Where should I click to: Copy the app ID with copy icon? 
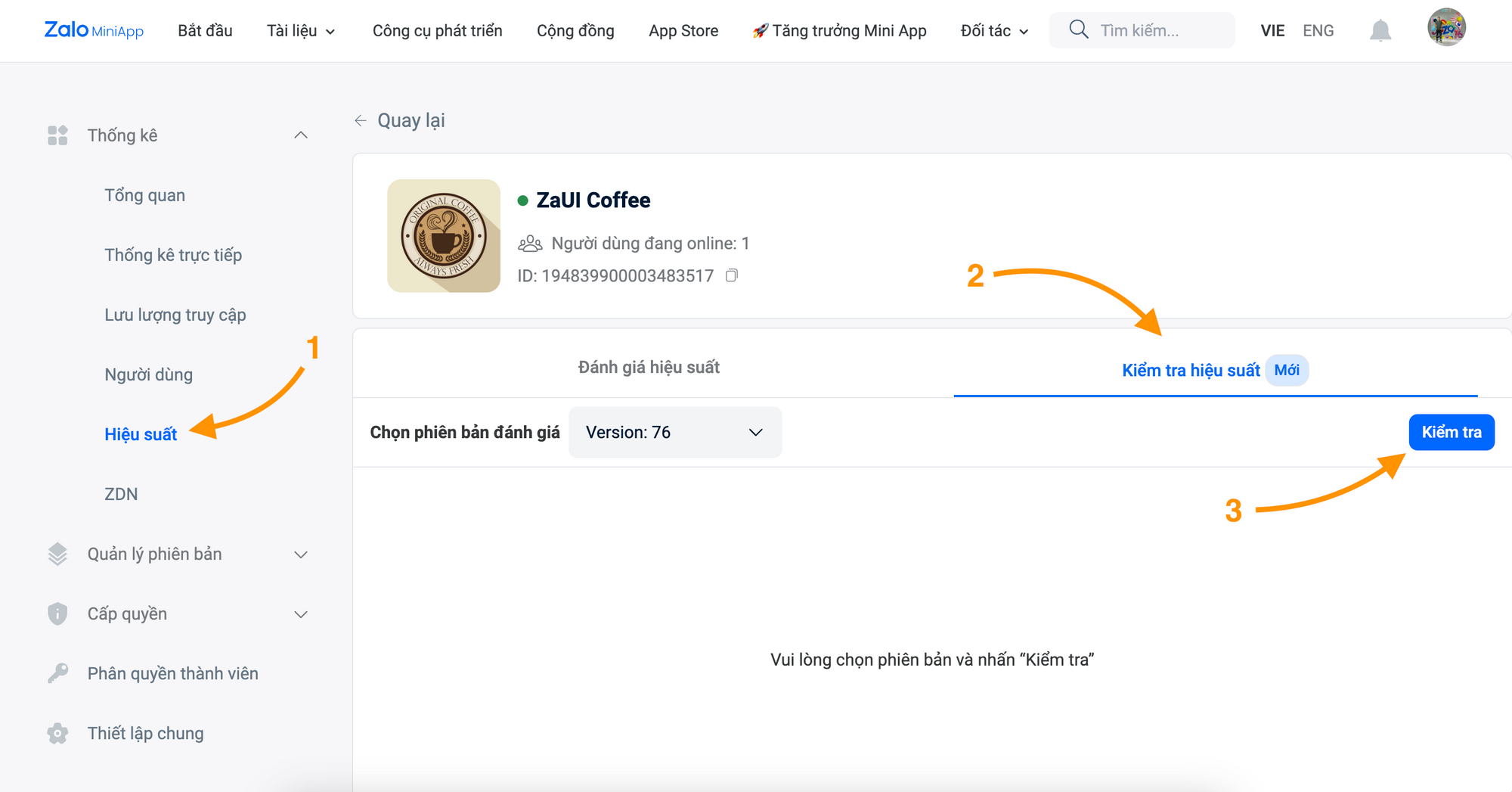click(732, 275)
